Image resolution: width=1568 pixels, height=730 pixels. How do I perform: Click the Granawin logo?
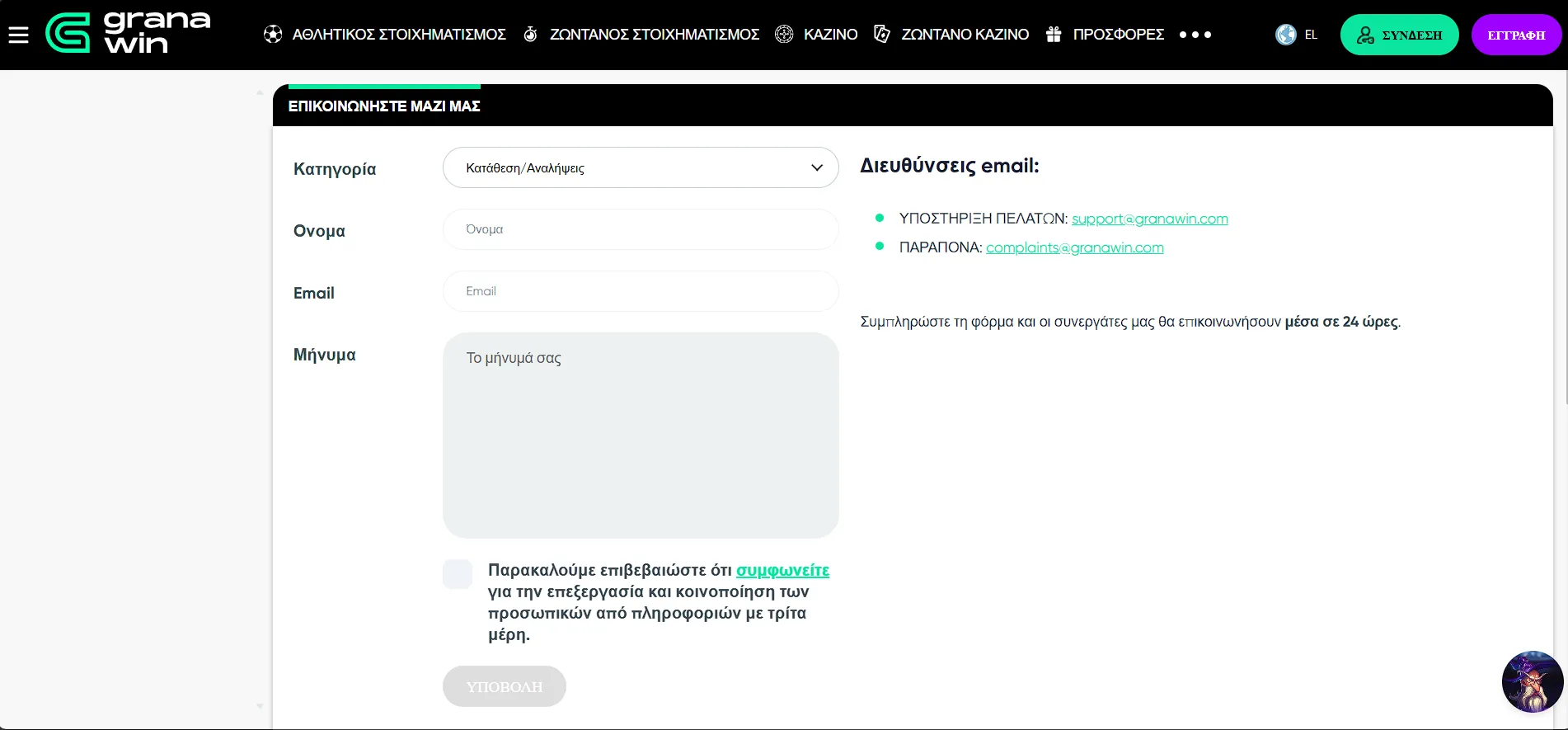point(128,33)
